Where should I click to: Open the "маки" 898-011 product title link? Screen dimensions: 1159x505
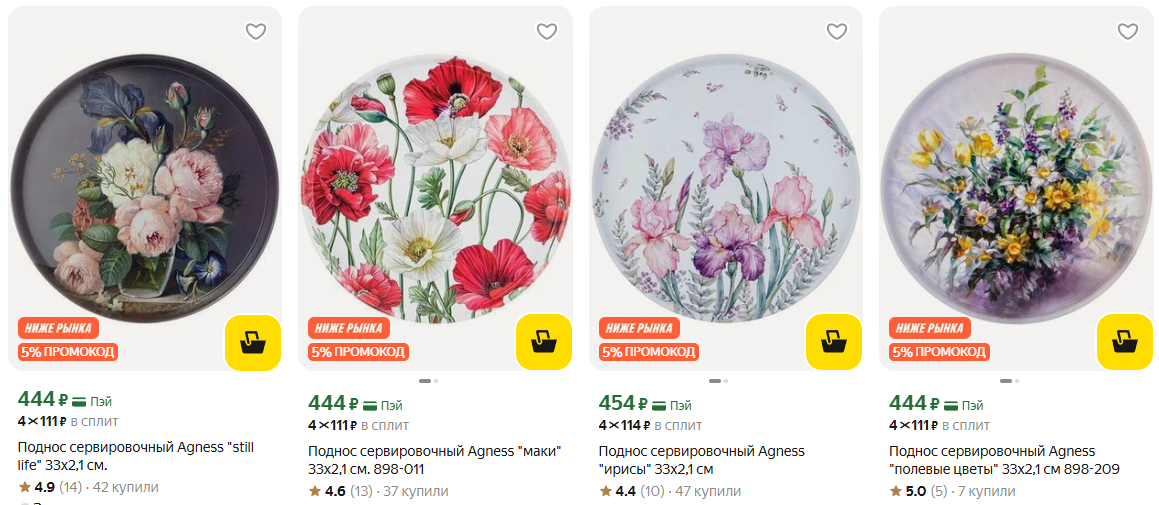tap(434, 460)
